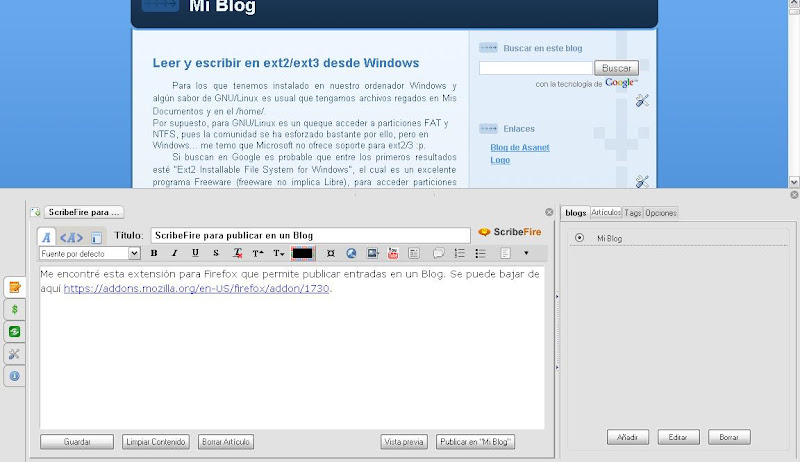Click the Guardar button
Image resolution: width=800 pixels, height=462 pixels.
click(77, 442)
